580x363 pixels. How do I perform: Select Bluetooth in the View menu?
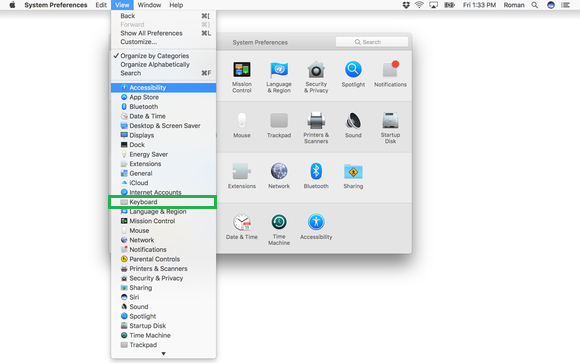(163, 107)
